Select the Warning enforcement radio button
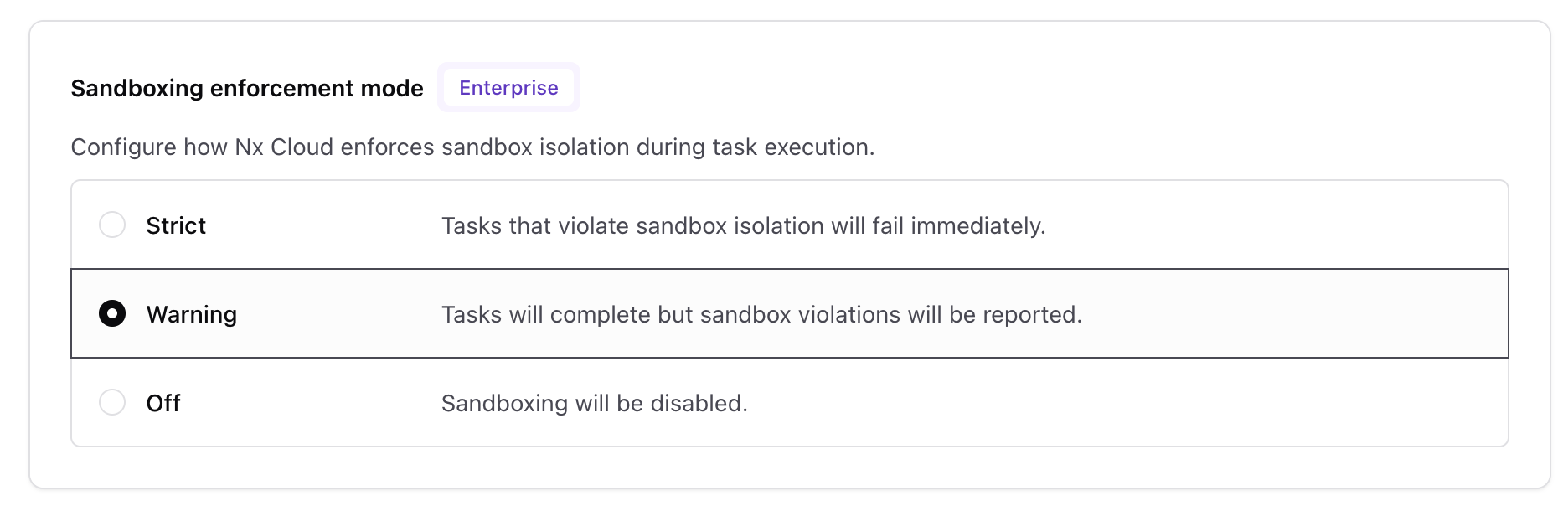The image size is (1568, 506). click(112, 313)
